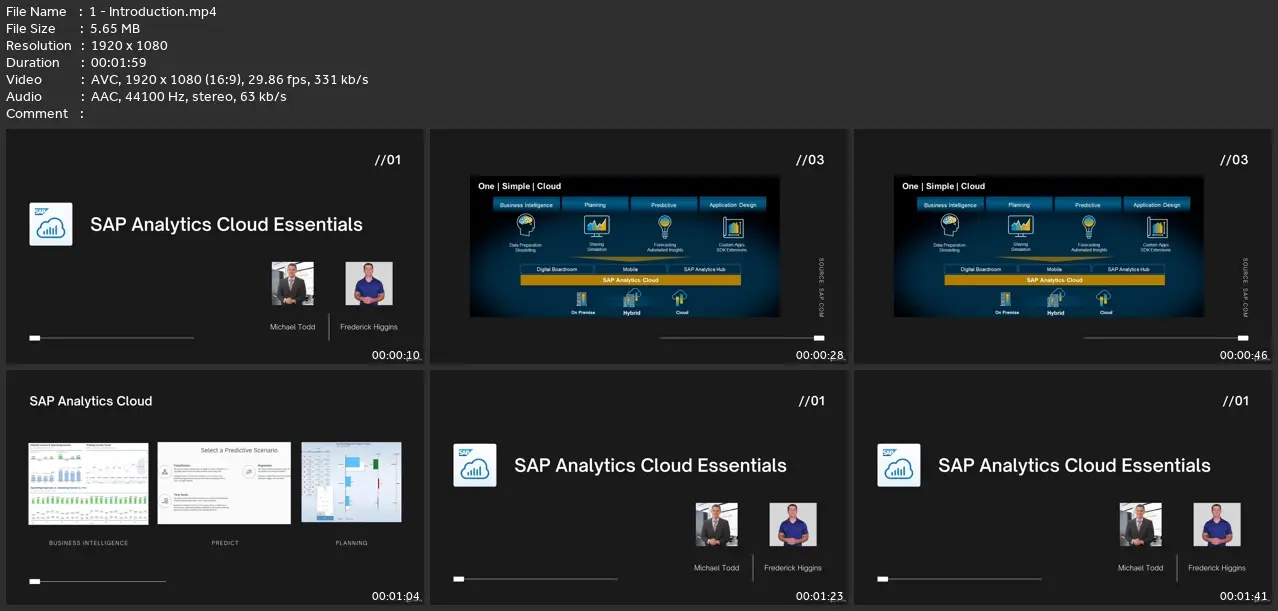
Task: Select the Predictive lightbulb icon in the 00:00:28 frame
Action: (664, 226)
